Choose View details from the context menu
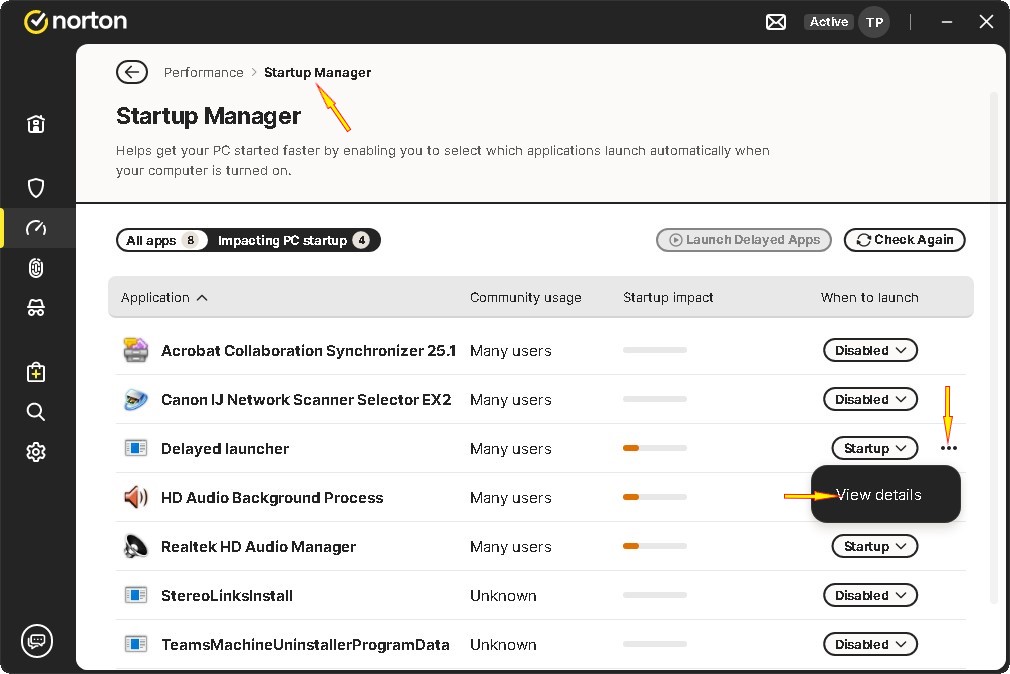Viewport: 1010px width, 674px height. pos(879,495)
